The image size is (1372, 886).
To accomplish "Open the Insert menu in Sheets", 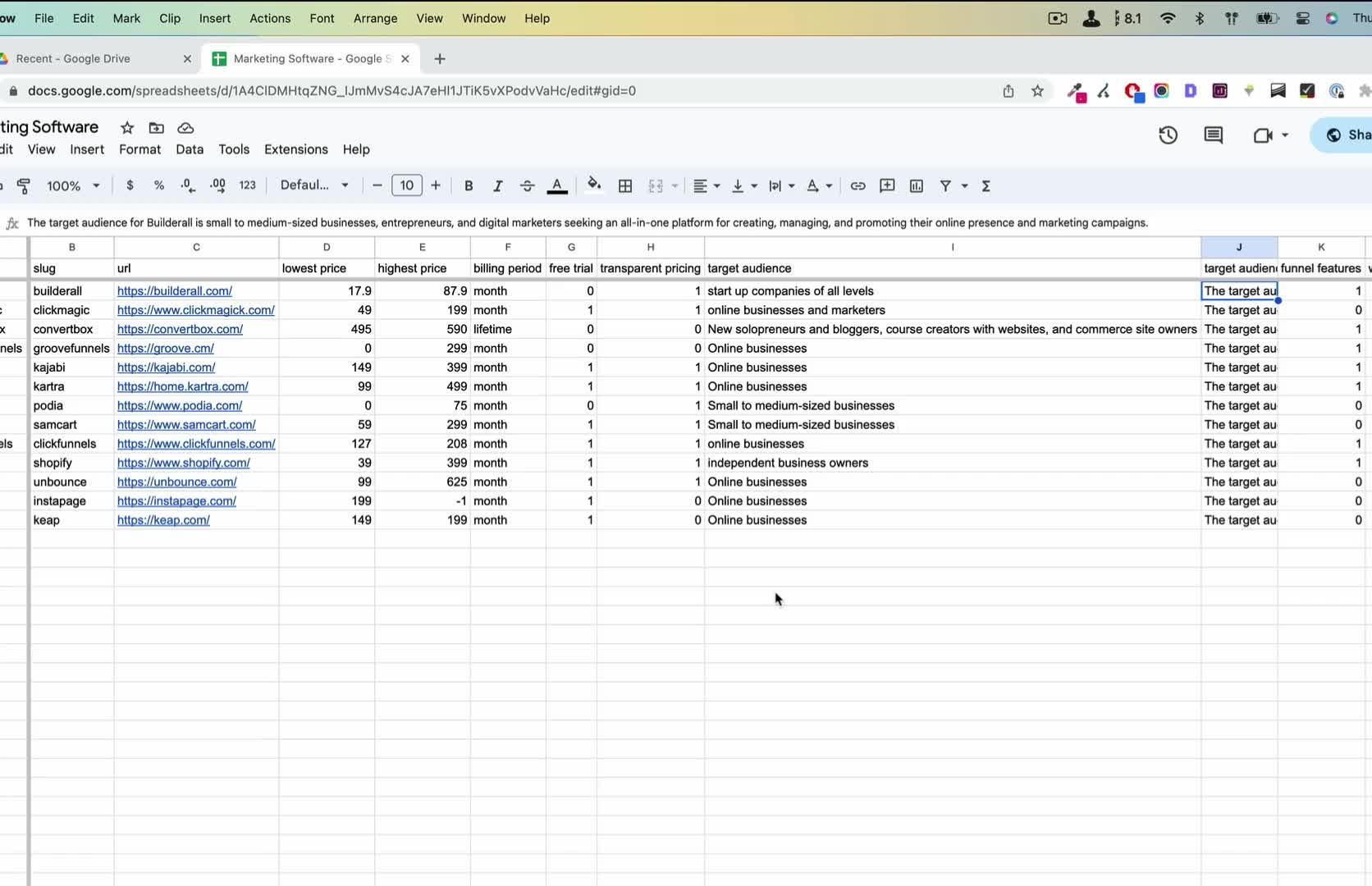I will coord(87,149).
